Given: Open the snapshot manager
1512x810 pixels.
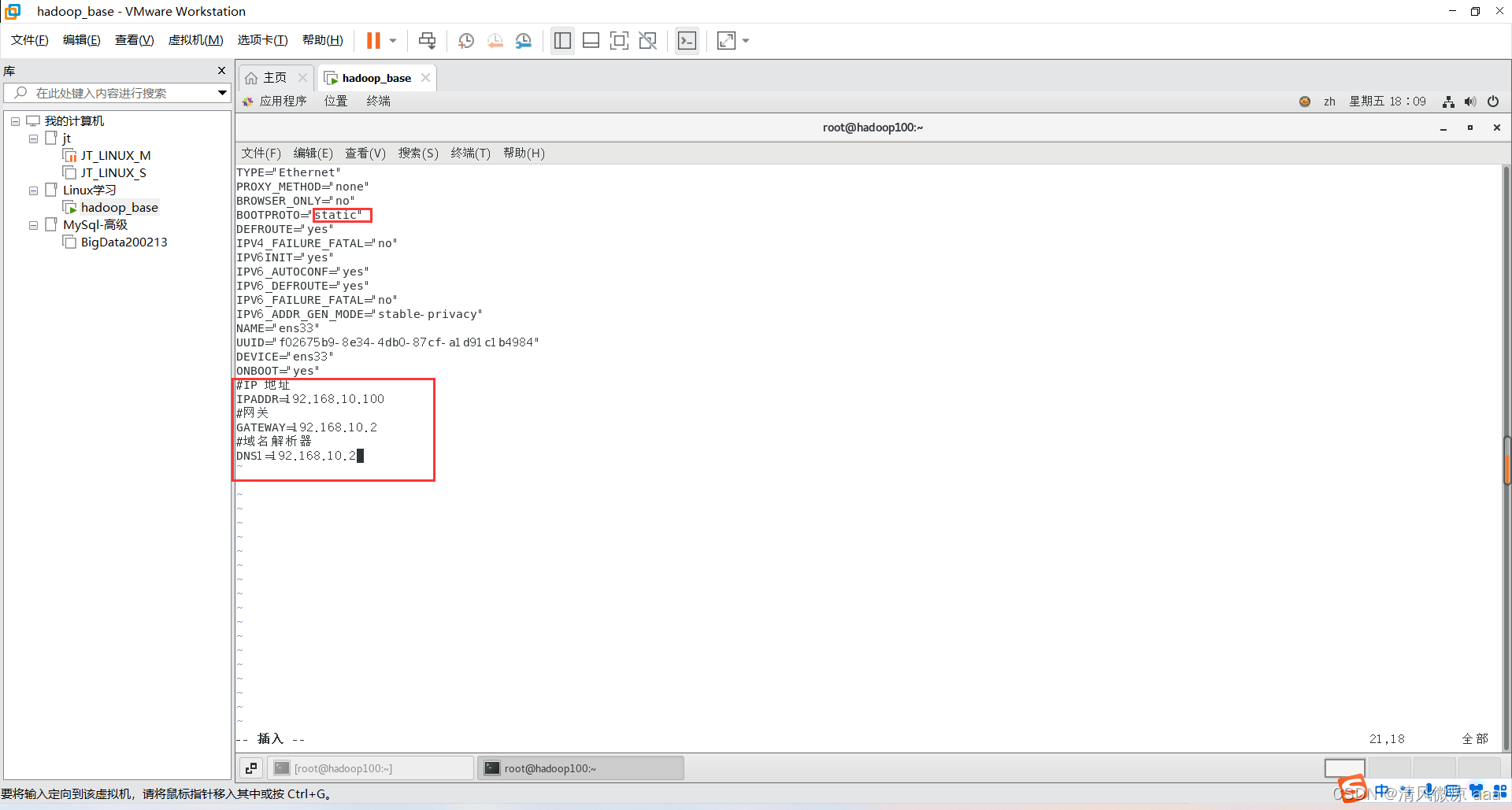Looking at the screenshot, I should [x=524, y=41].
